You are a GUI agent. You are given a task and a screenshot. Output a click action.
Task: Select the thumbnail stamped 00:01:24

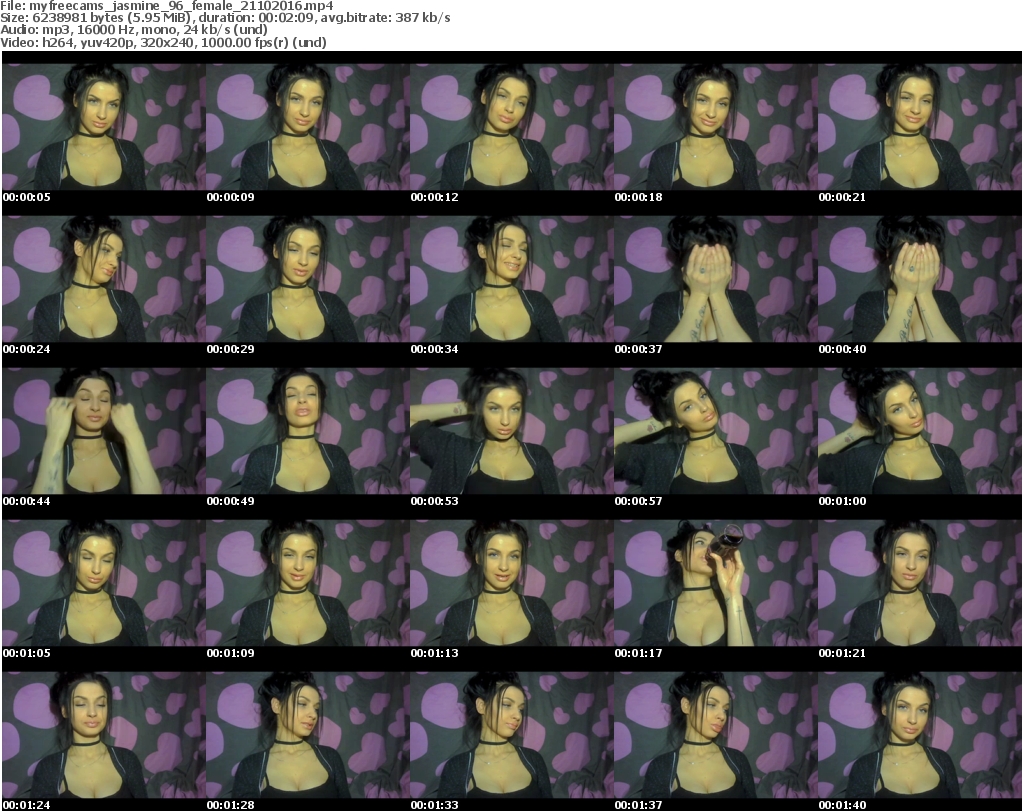[103, 735]
